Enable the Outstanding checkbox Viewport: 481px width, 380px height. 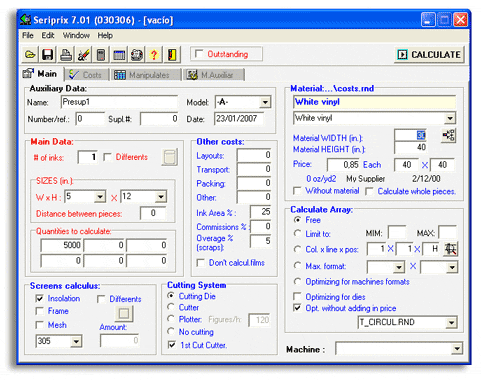pyautogui.click(x=199, y=53)
